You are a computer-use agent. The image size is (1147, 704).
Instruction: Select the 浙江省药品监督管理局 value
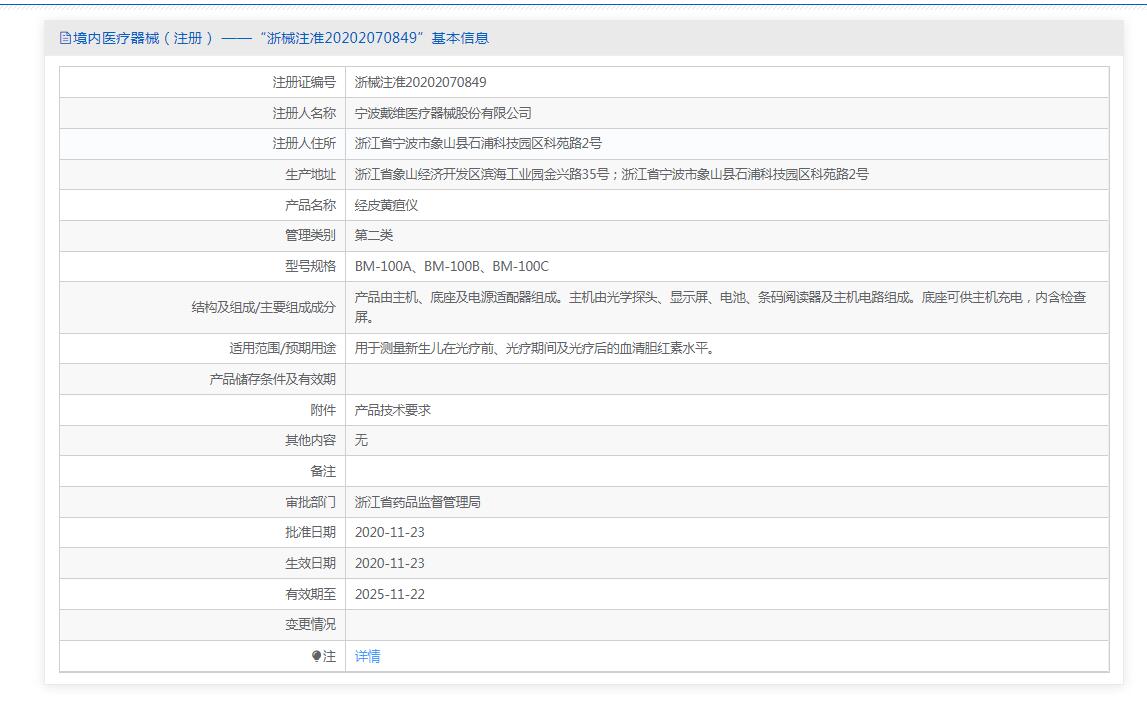point(418,502)
